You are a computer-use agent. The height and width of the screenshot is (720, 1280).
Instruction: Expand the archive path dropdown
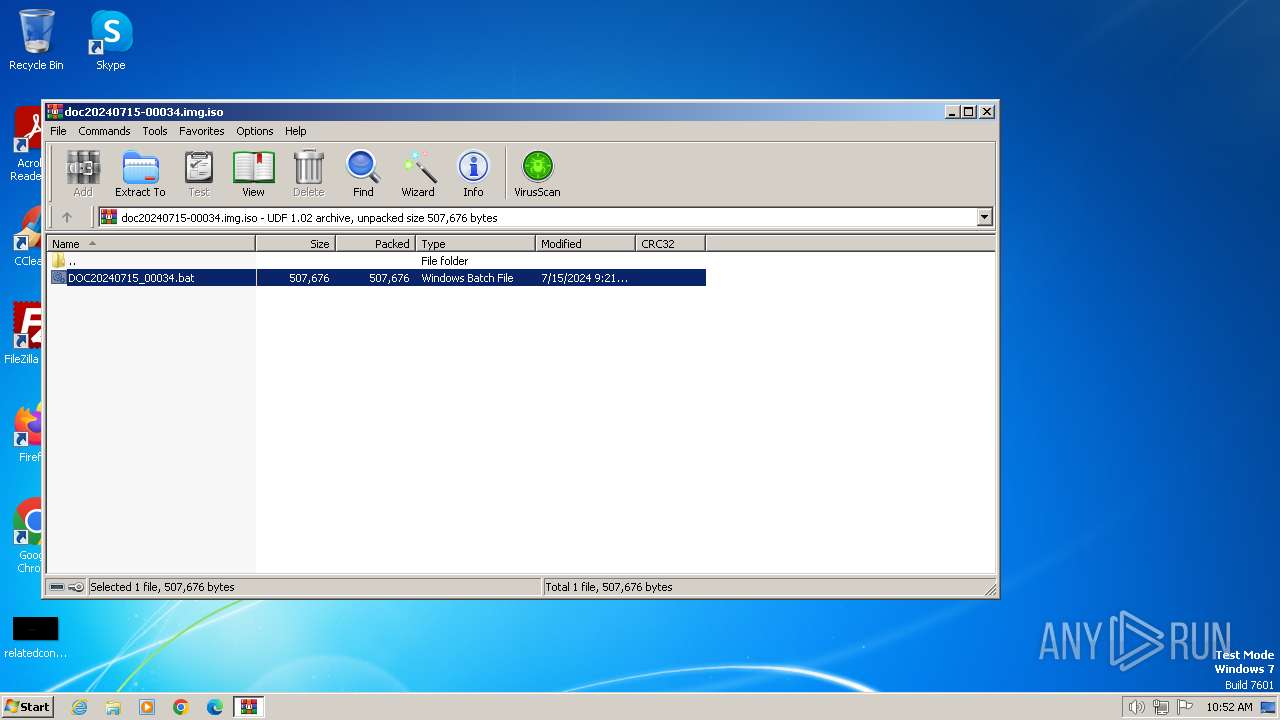(984, 217)
